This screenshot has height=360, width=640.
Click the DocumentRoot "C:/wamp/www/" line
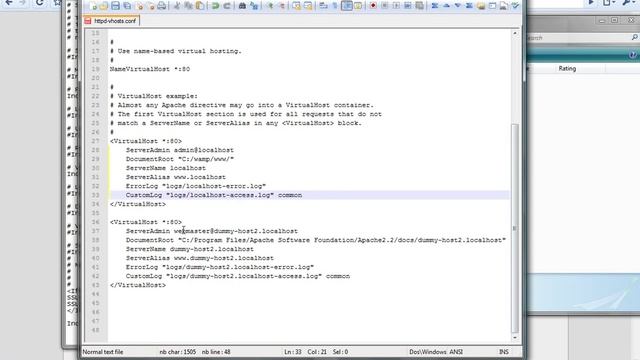180,159
